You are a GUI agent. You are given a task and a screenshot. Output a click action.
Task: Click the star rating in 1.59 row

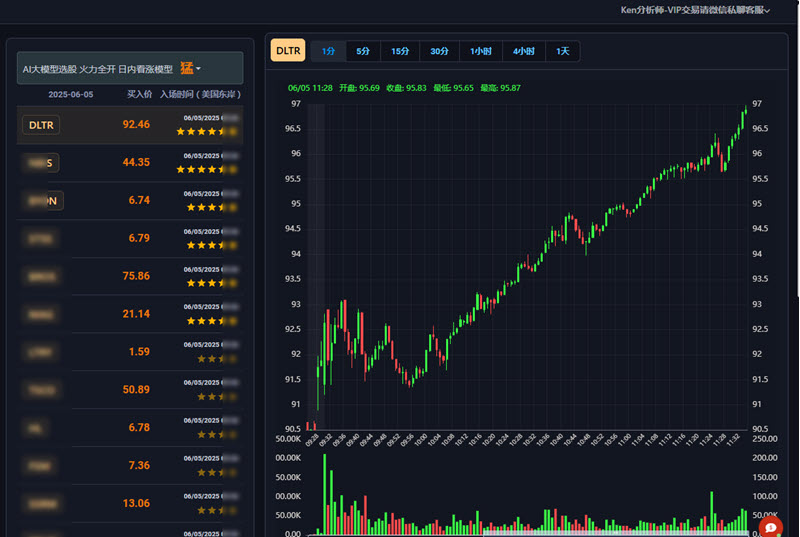[x=217, y=359]
